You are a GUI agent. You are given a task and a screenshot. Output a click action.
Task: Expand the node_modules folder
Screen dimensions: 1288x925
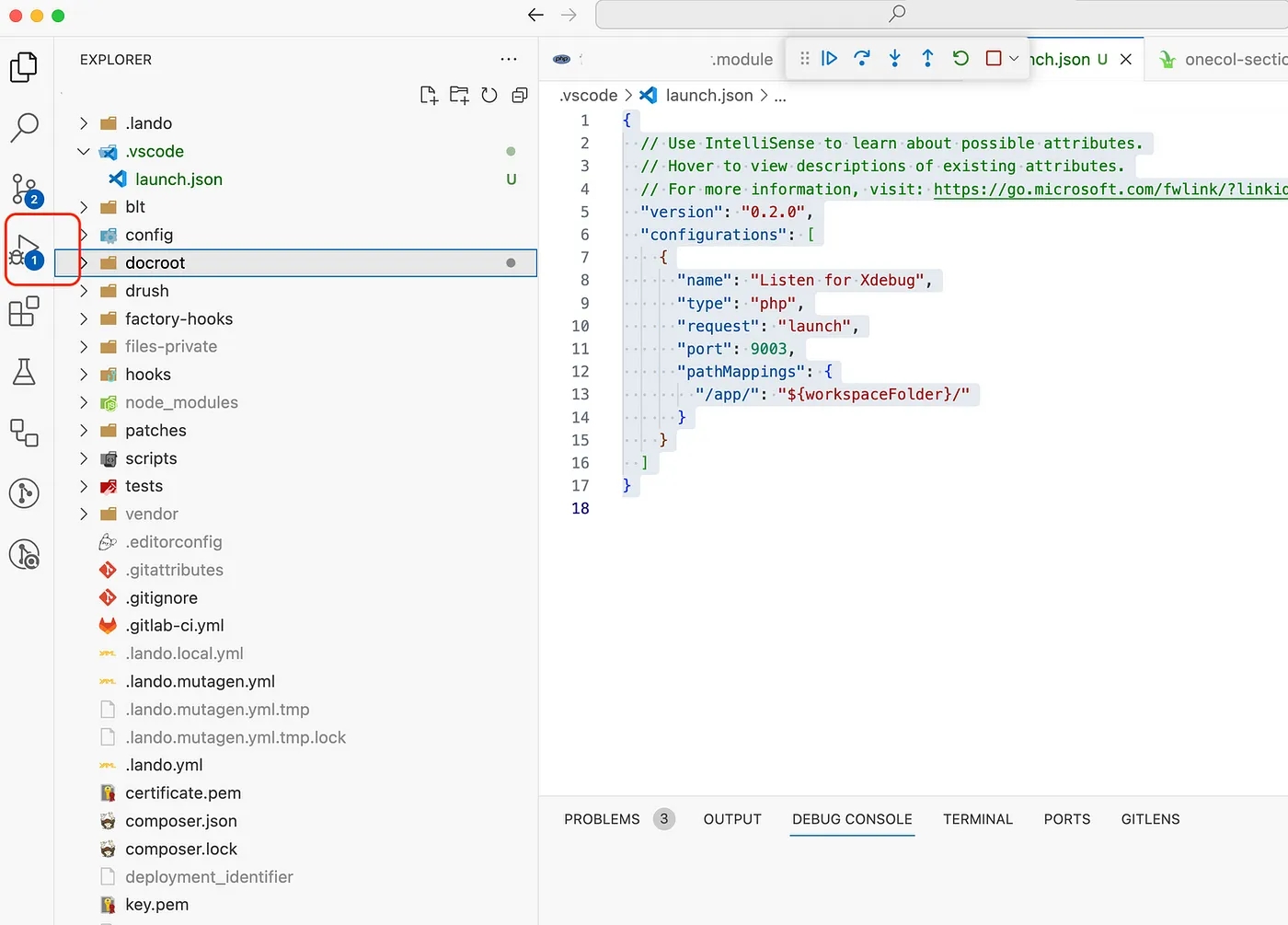pos(84,402)
